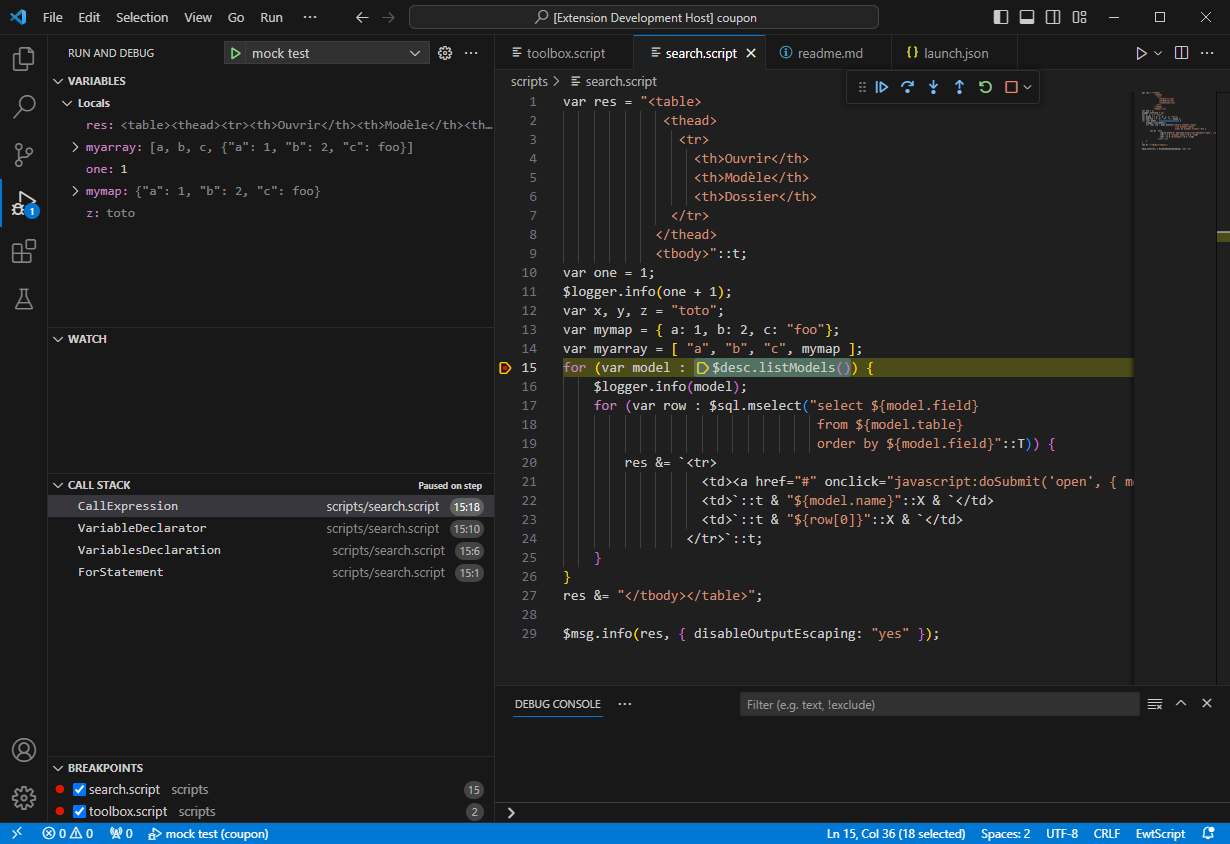Open the Extensions view
The width and height of the screenshot is (1230, 844).
point(23,251)
